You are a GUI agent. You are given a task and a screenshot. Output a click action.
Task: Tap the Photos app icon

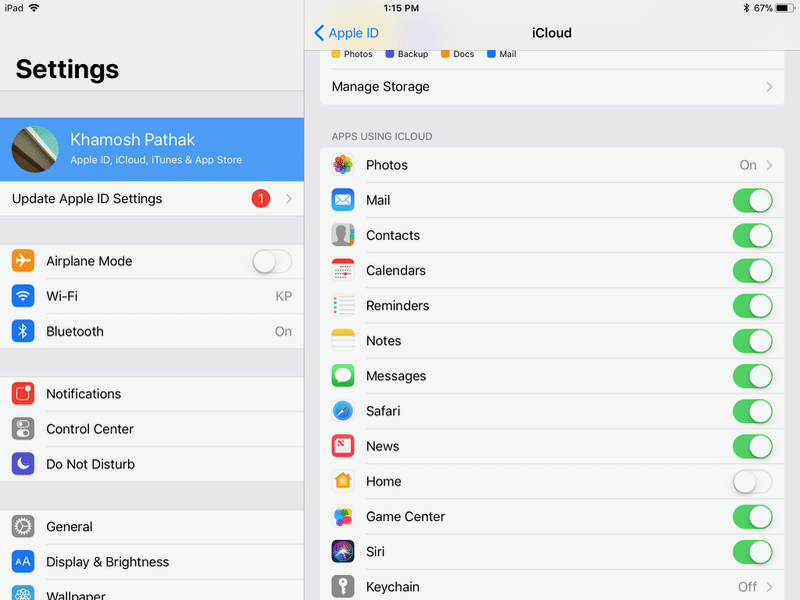click(343, 165)
